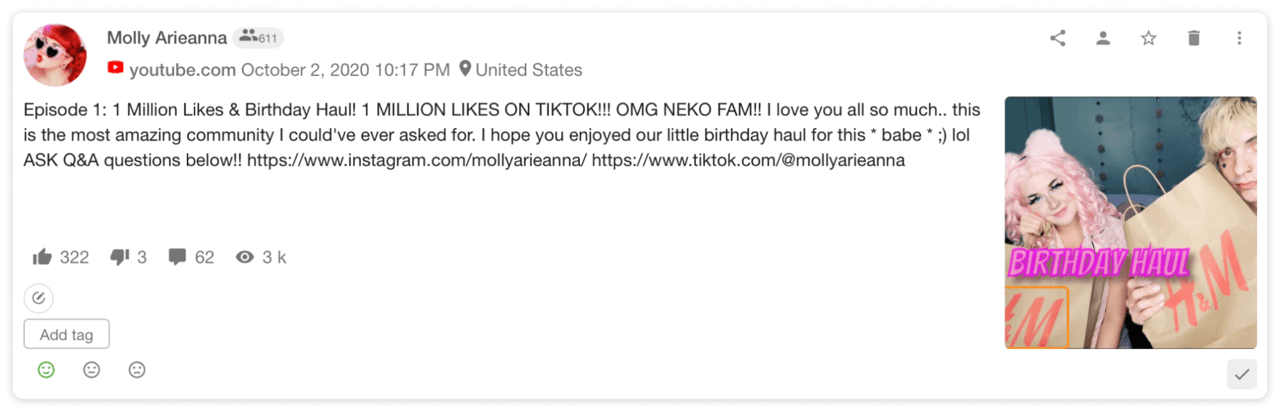Mark sentiment as neutral face
This screenshot has height=416, width=1280.
coord(92,370)
